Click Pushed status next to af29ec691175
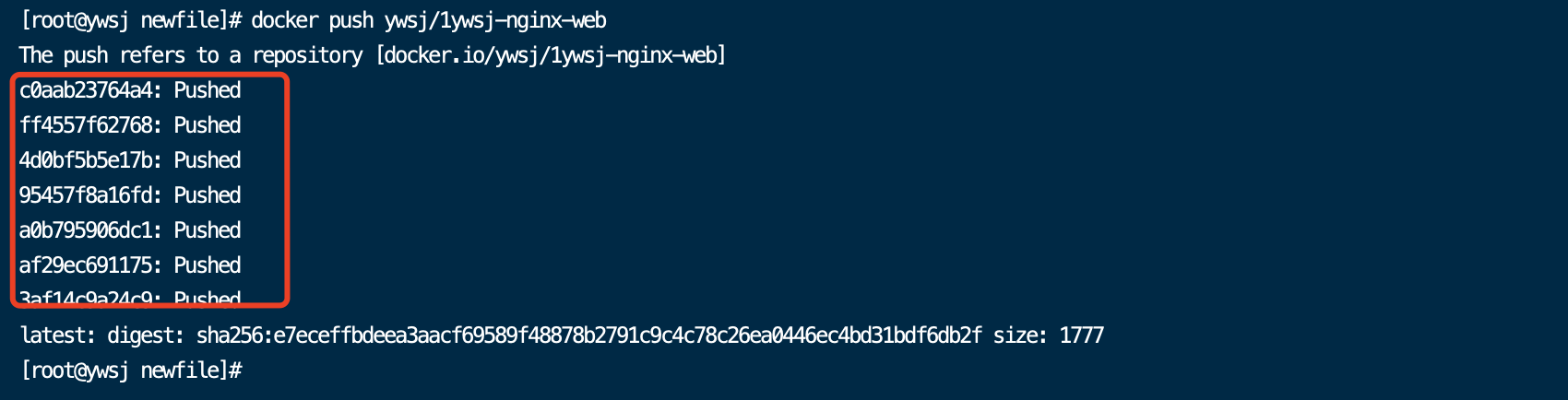 [208, 265]
